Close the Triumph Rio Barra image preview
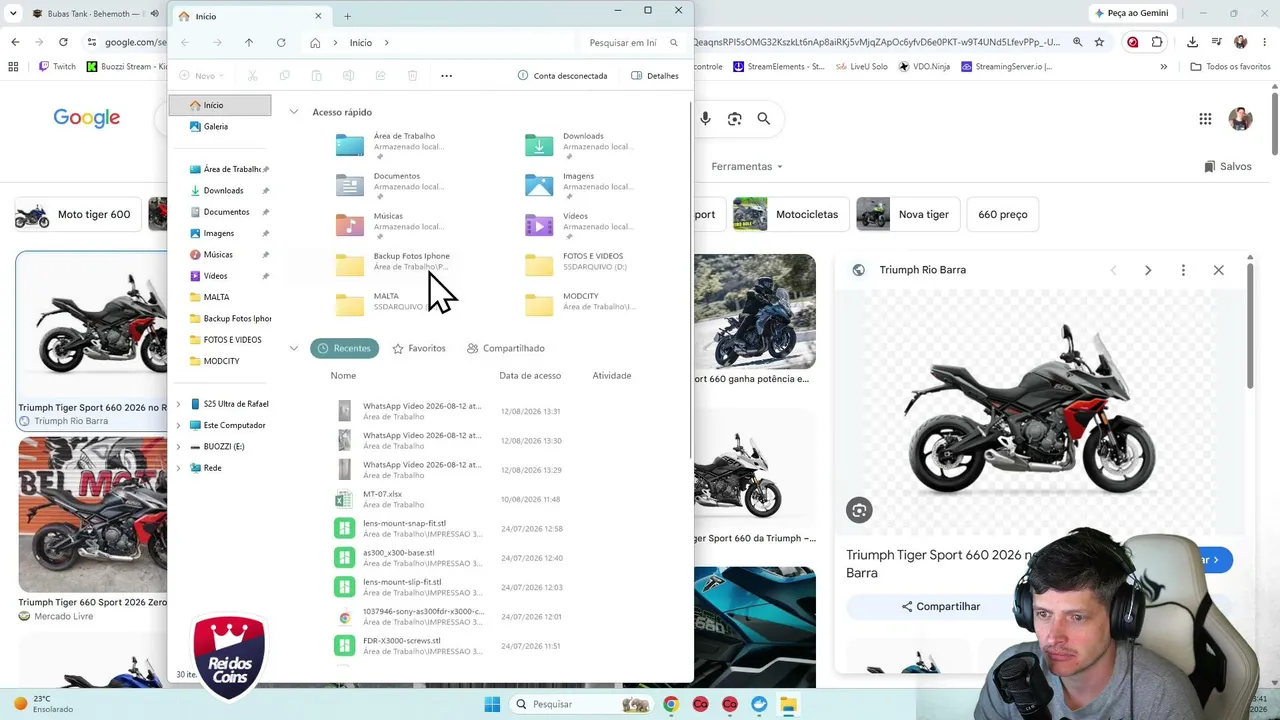The height and width of the screenshot is (720, 1280). pyautogui.click(x=1218, y=270)
